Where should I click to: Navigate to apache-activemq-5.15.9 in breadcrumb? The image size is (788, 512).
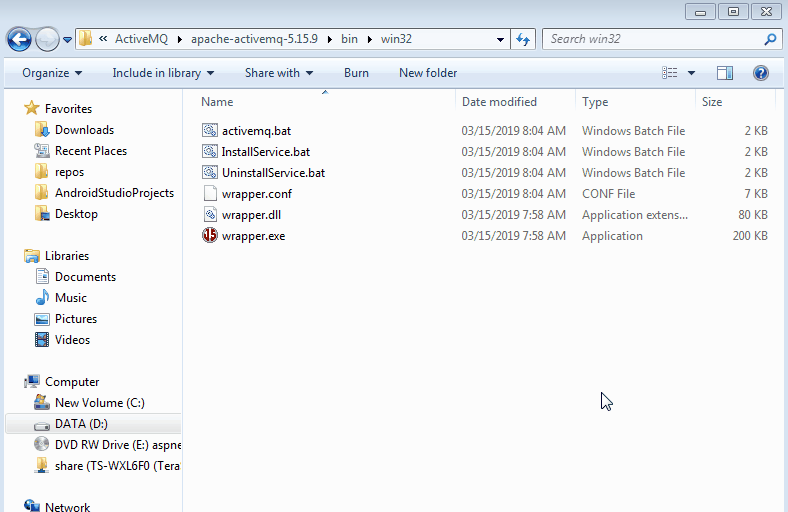tap(254, 39)
